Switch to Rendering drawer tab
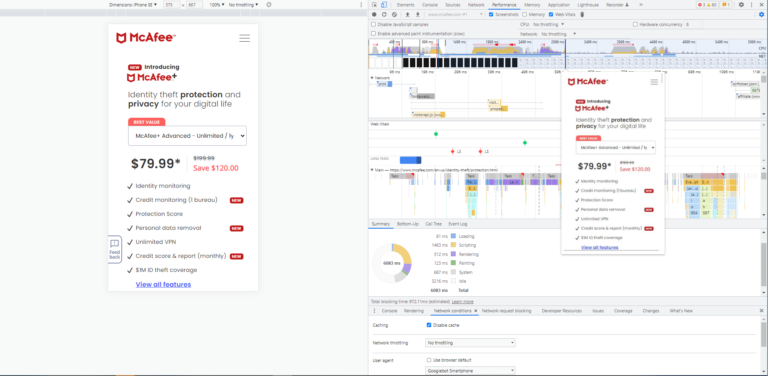The image size is (768, 376). [414, 310]
